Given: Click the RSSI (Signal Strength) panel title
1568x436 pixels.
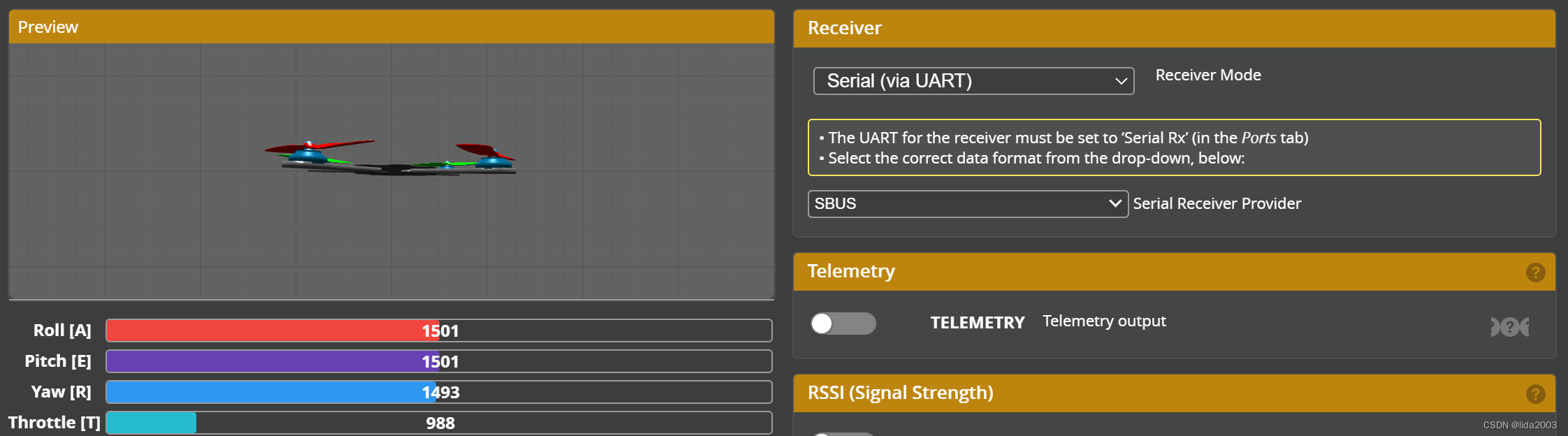Looking at the screenshot, I should click(x=900, y=393).
